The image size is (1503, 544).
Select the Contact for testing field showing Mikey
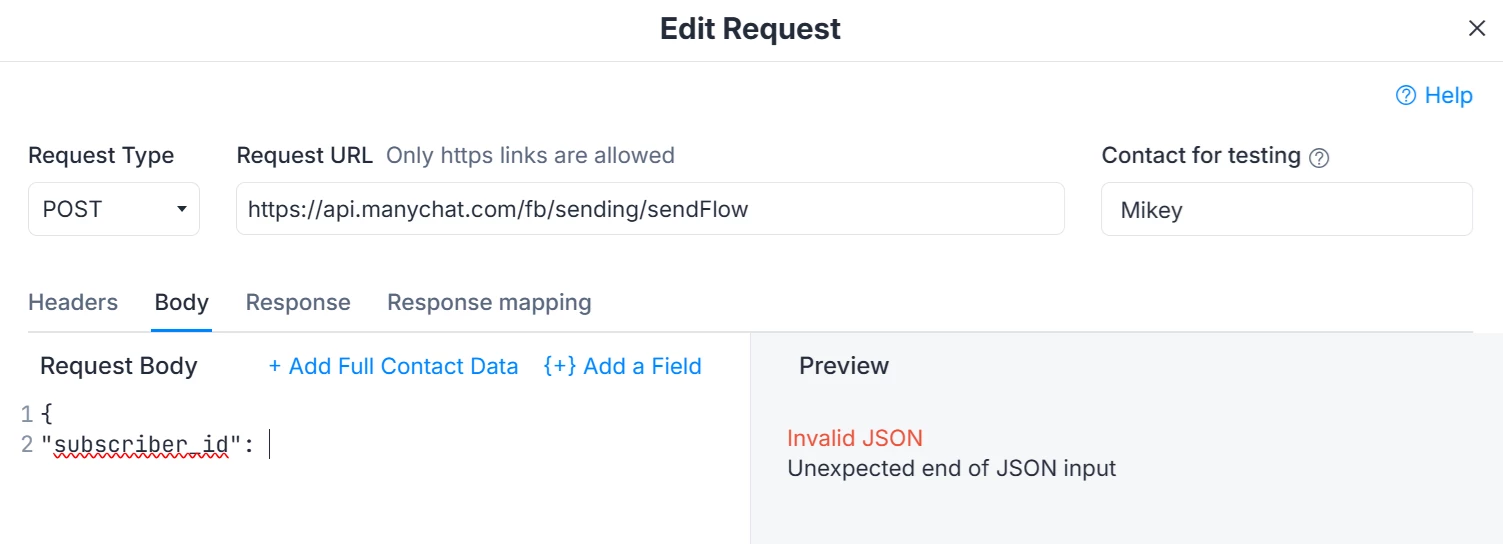coord(1286,209)
